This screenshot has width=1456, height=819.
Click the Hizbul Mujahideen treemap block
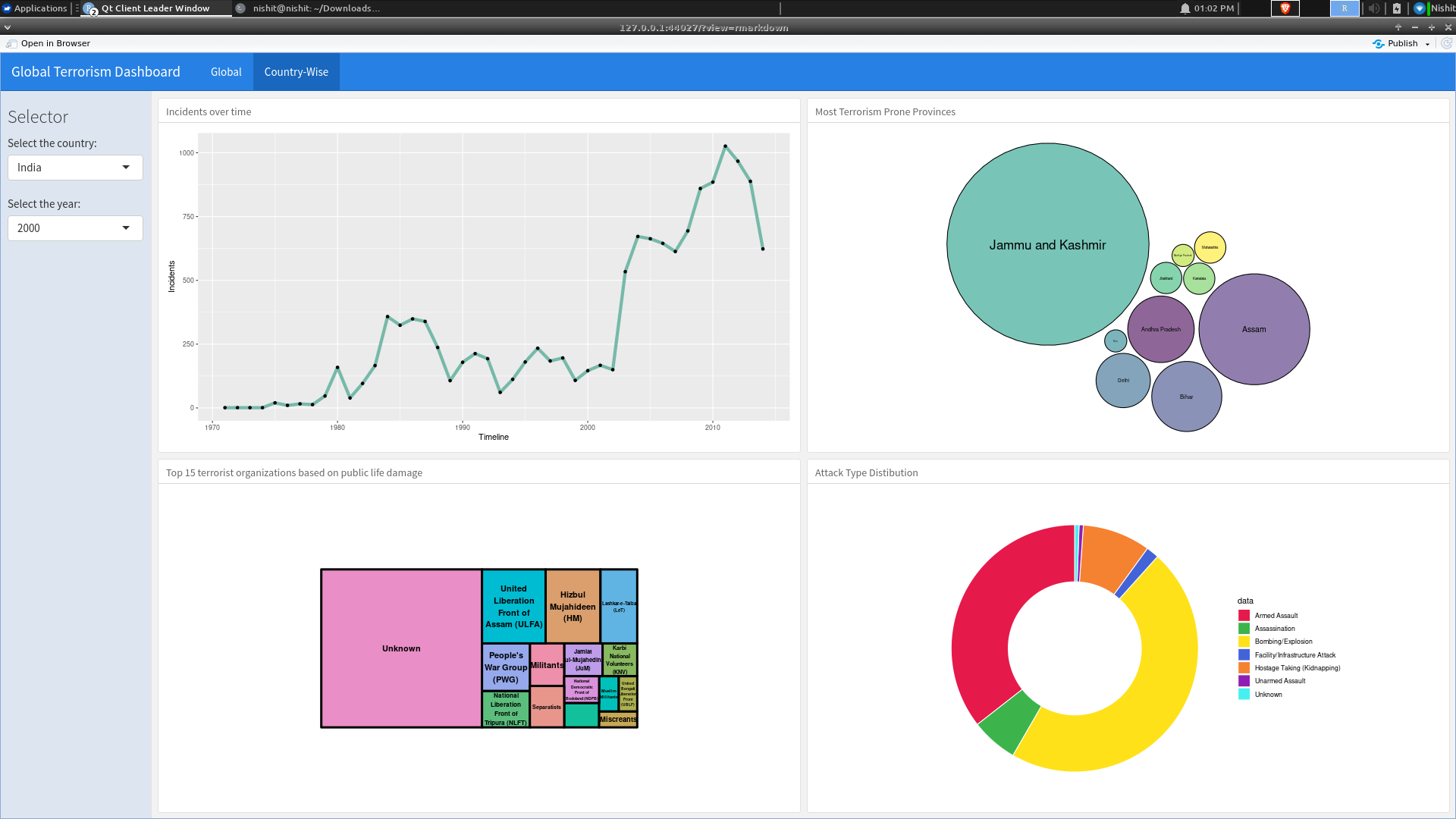coord(573,606)
